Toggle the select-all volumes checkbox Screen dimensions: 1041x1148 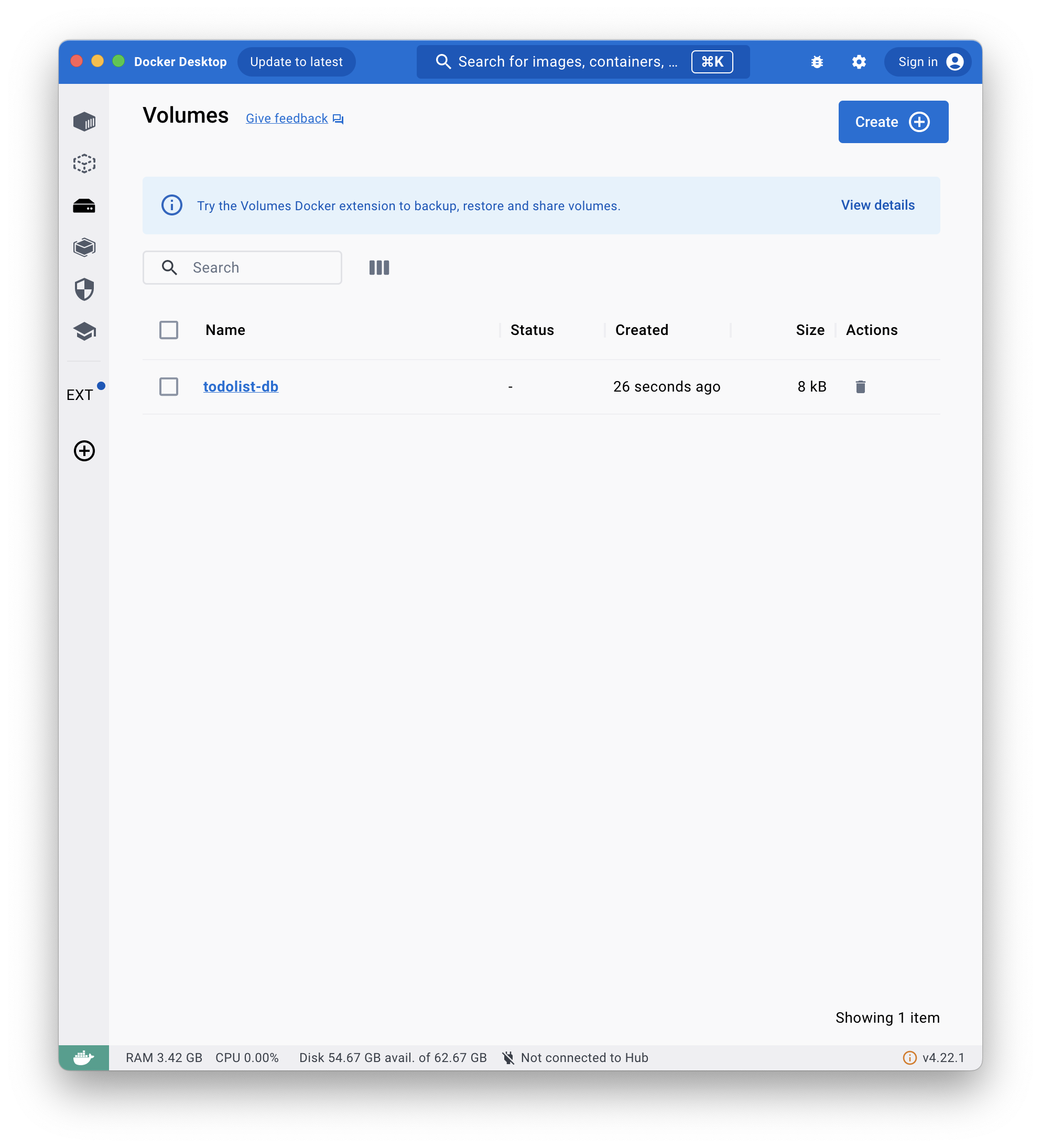169,330
